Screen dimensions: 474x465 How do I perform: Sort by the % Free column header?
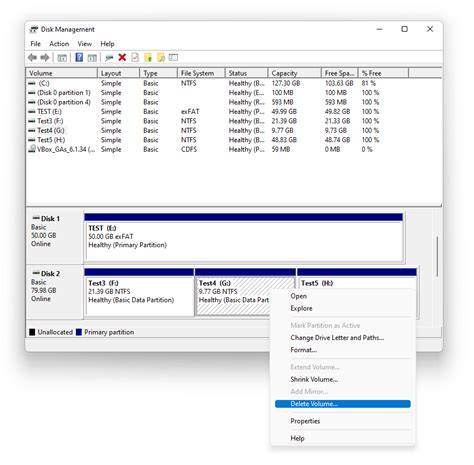[383, 73]
